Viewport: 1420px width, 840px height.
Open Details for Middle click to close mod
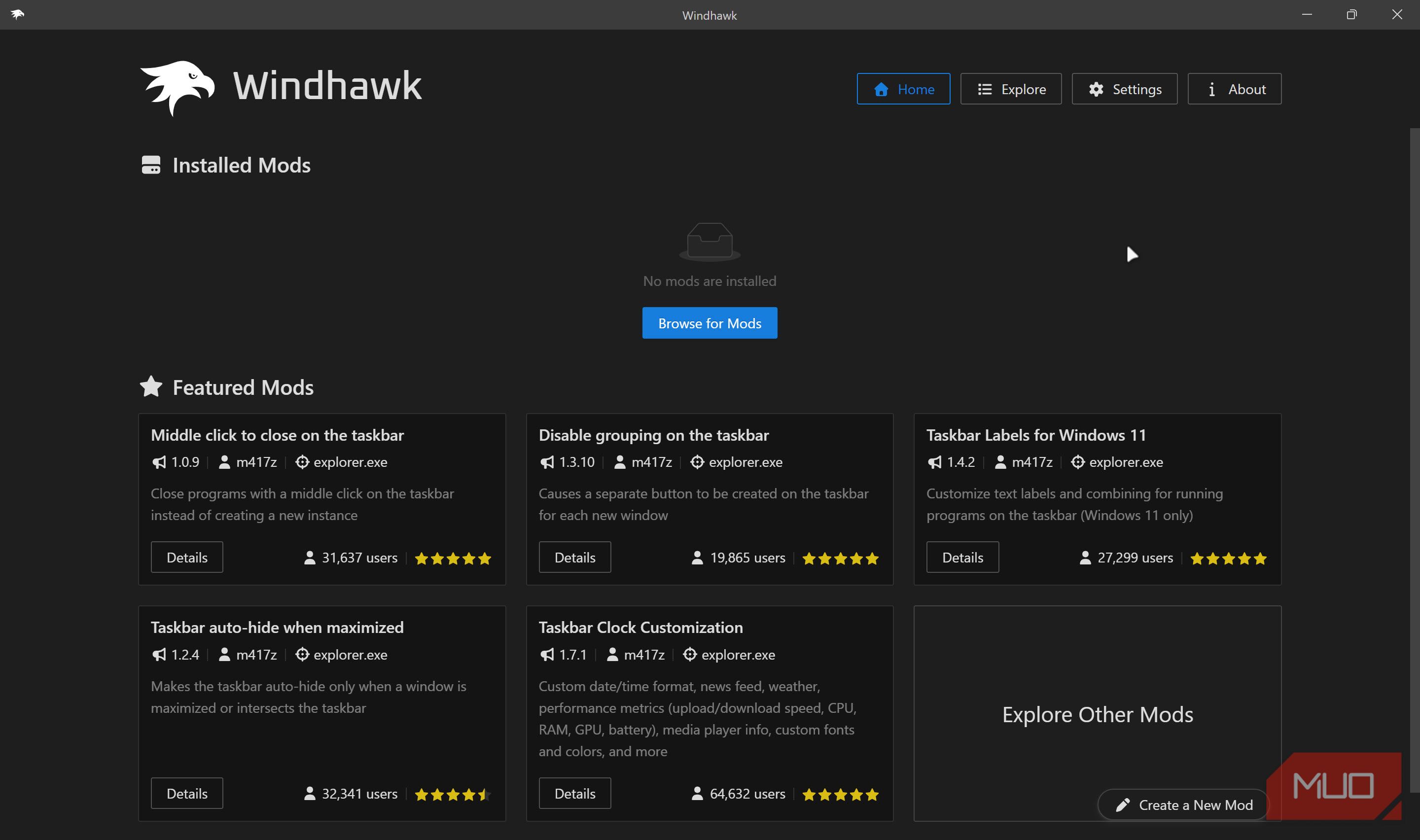point(187,558)
